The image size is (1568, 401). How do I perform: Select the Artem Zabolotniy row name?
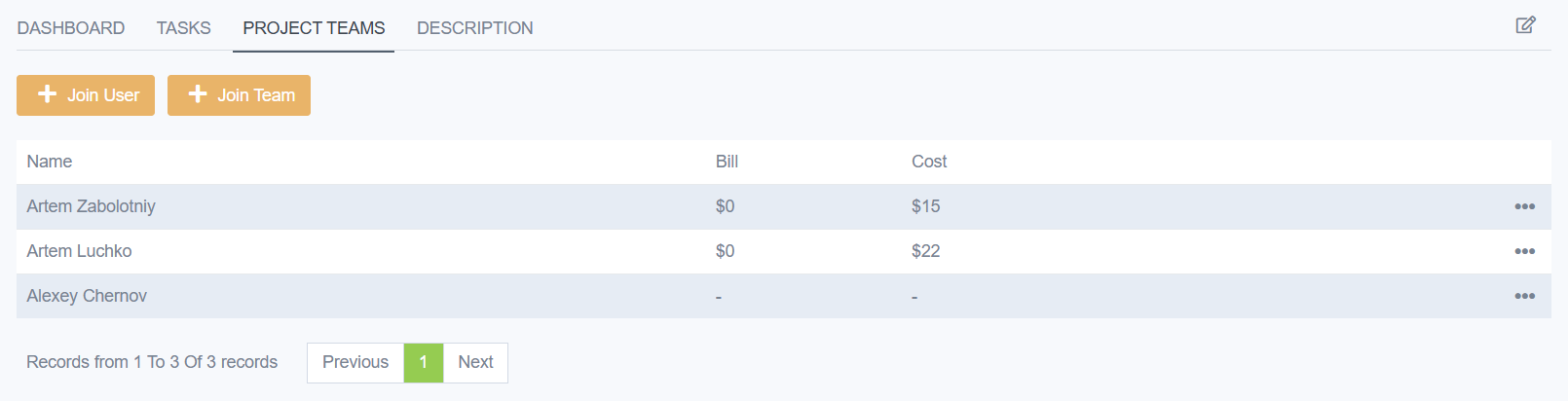(91, 206)
